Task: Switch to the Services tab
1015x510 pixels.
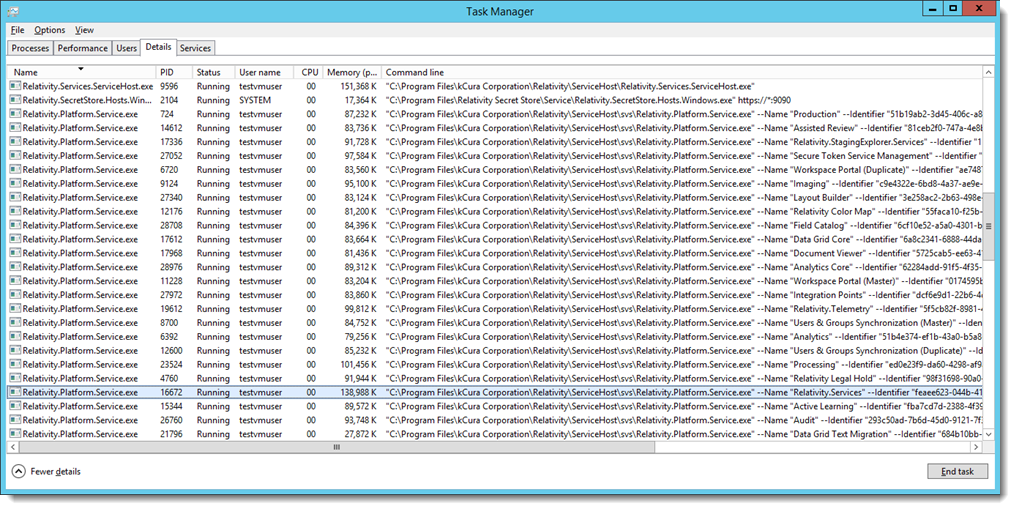Action: coord(195,48)
